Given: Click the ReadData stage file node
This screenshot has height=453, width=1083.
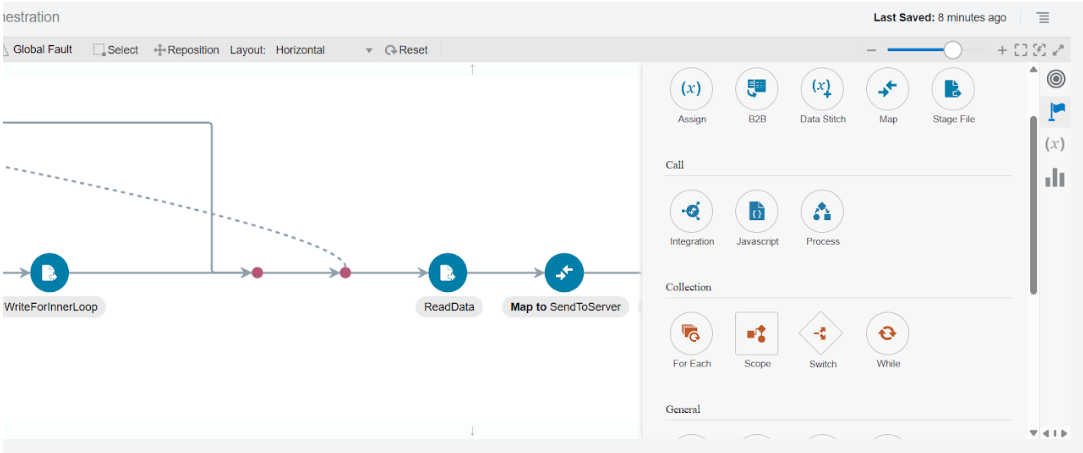Looking at the screenshot, I should point(448,272).
